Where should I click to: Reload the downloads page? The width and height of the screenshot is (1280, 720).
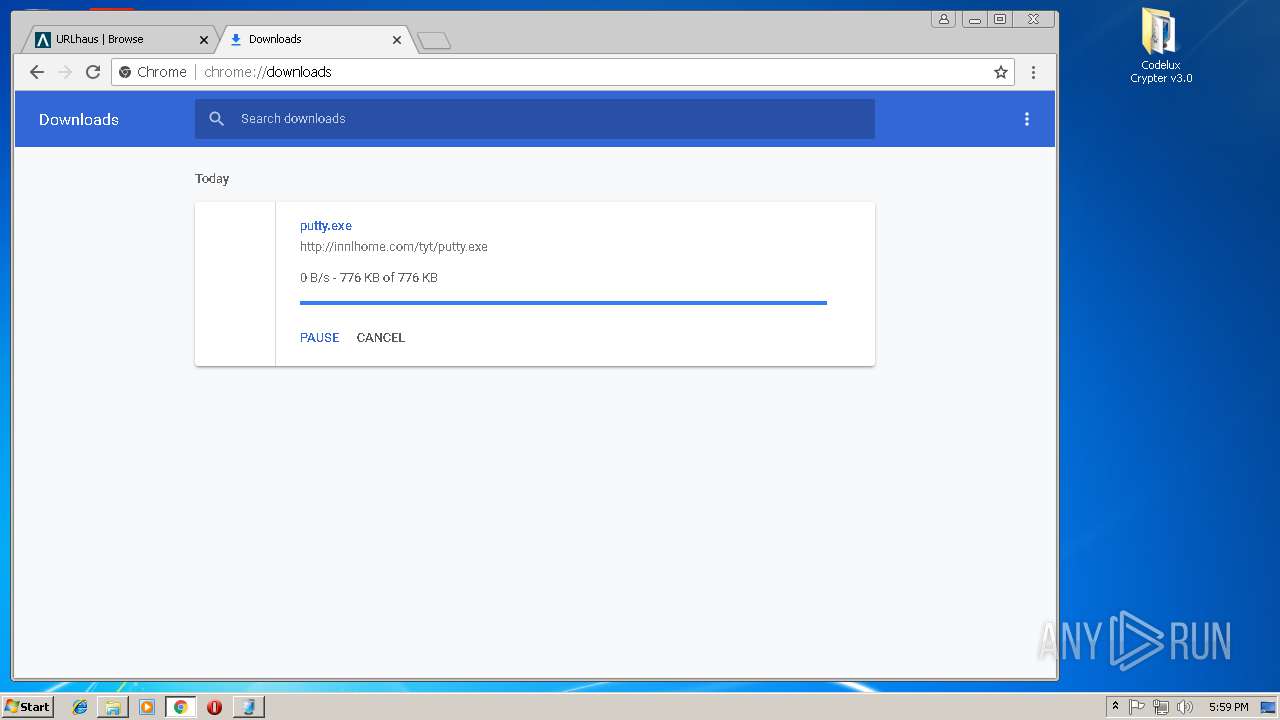(x=93, y=72)
